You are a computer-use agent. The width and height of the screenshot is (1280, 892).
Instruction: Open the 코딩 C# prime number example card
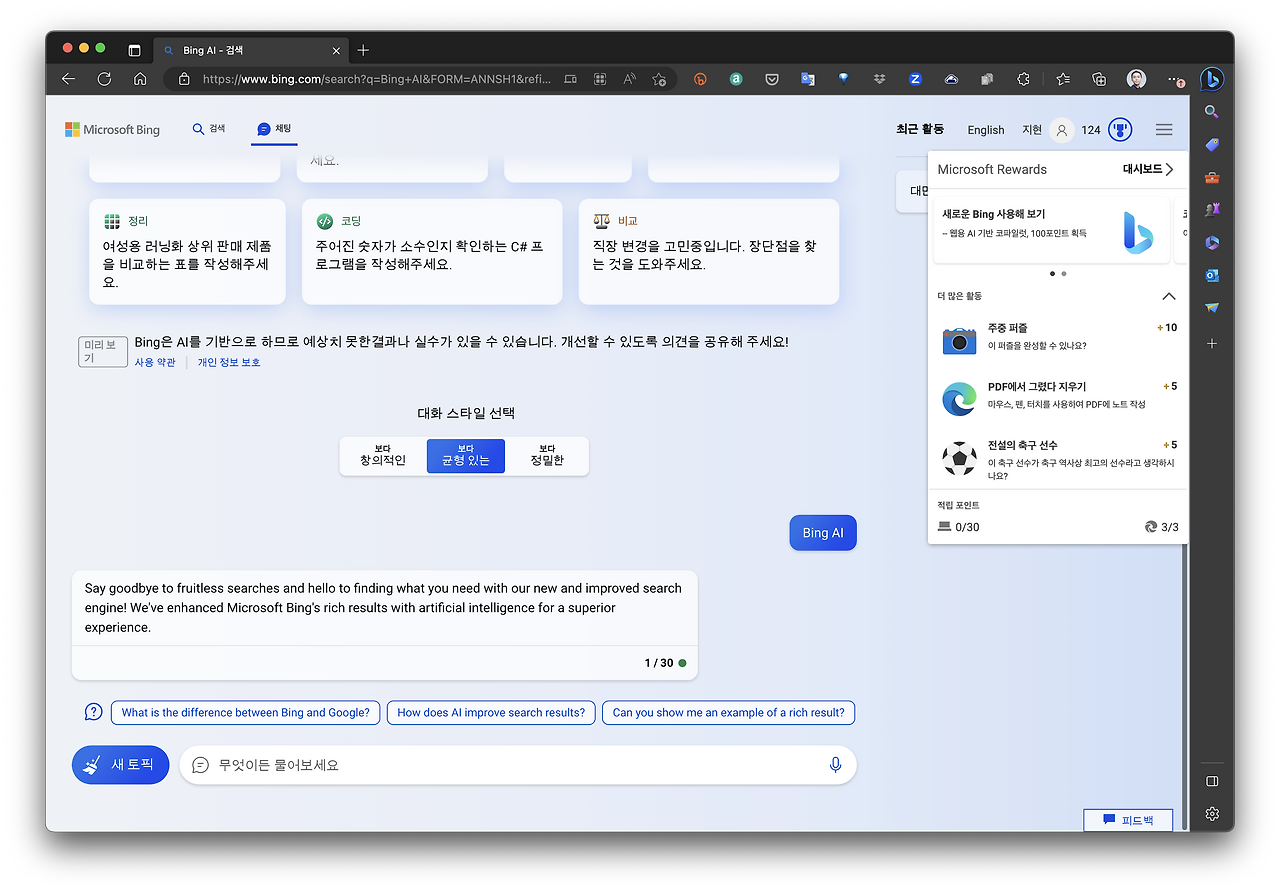[432, 251]
